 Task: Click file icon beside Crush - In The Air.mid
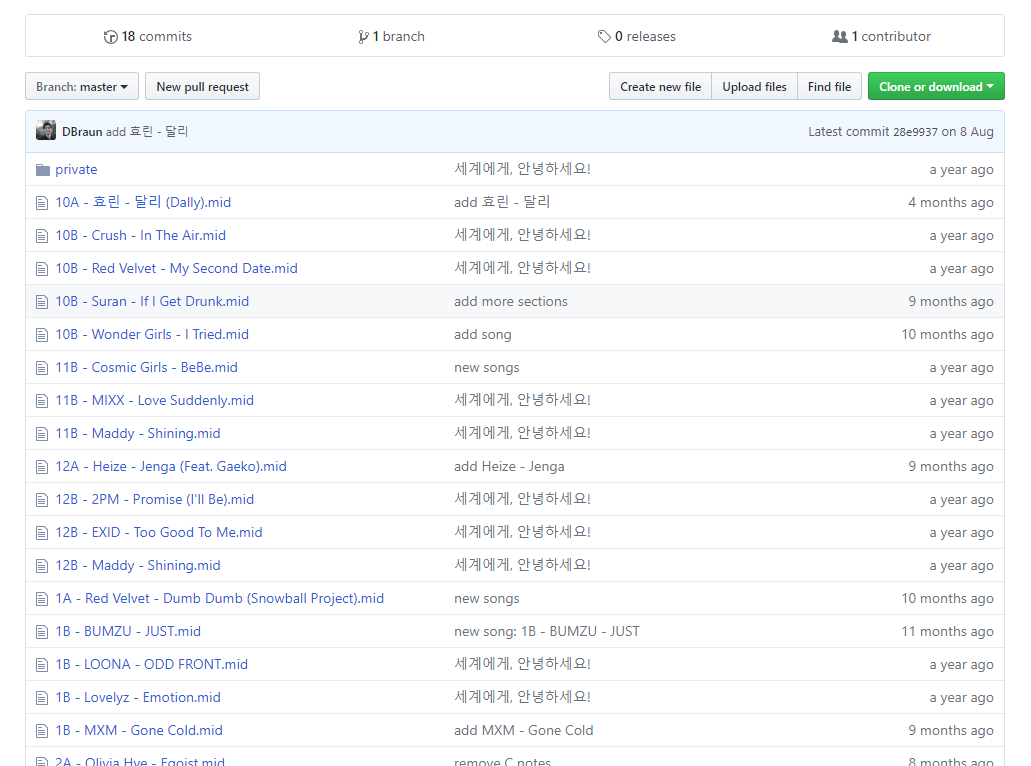(42, 235)
